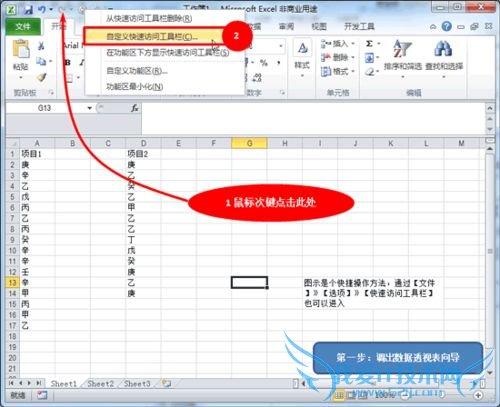
Task: Click the Copy icon
Action: 41,61
